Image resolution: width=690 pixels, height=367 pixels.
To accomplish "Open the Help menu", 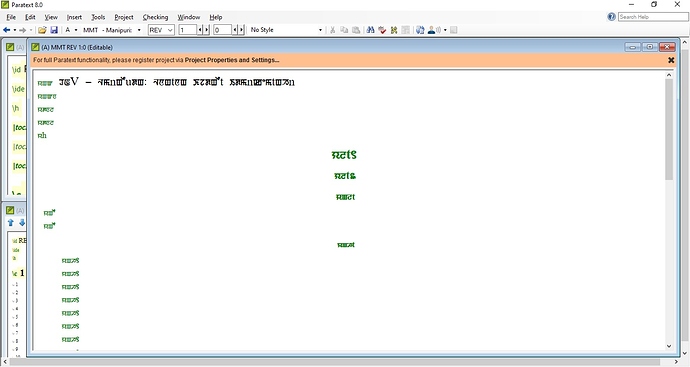I will (216, 17).
